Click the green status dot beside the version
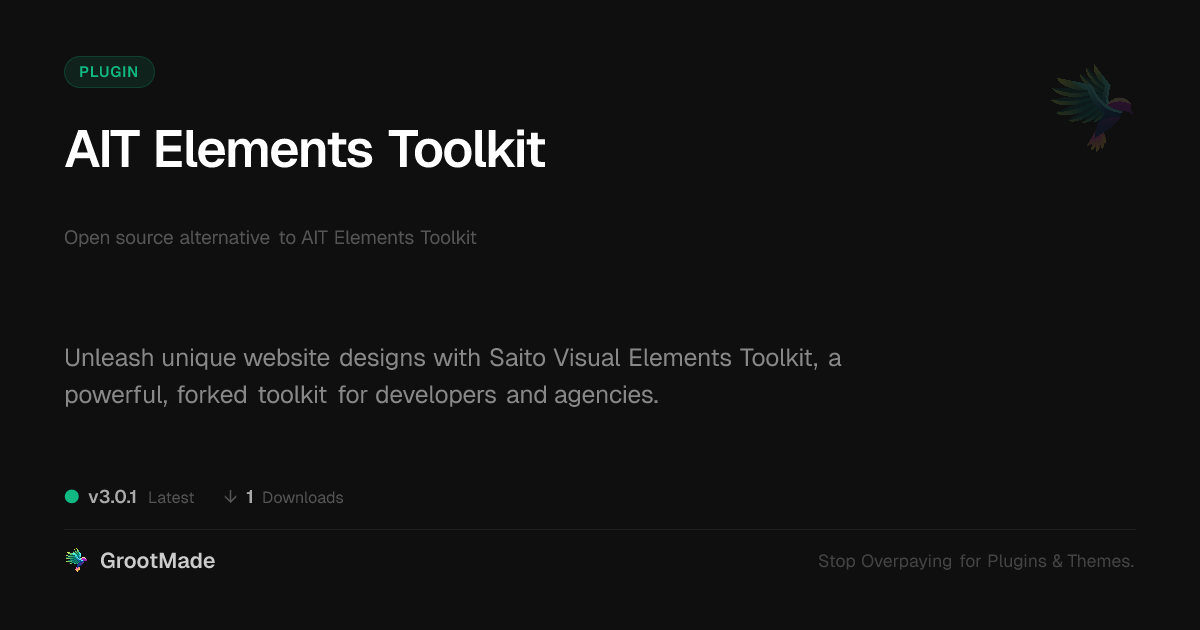This screenshot has width=1200, height=630. 72,496
